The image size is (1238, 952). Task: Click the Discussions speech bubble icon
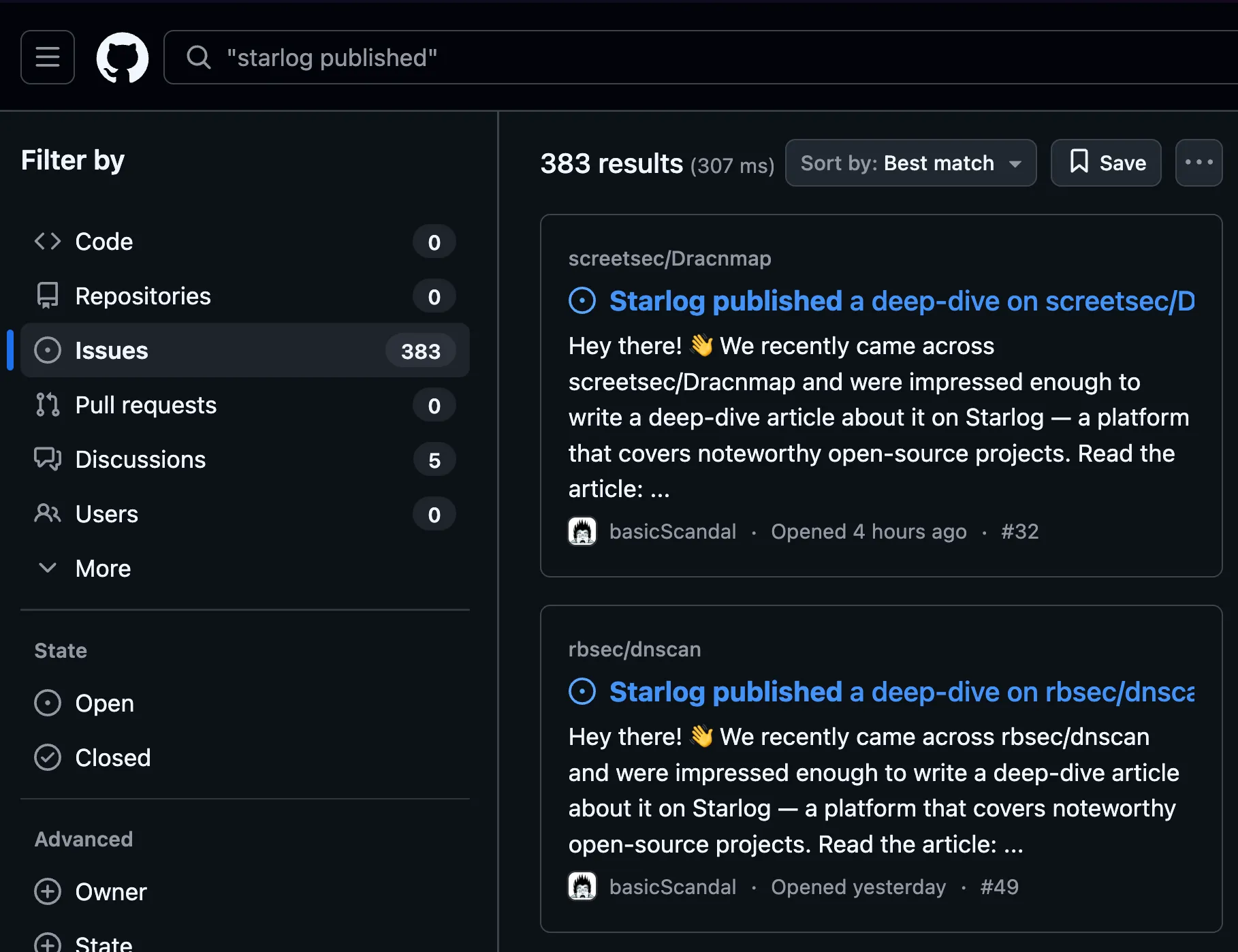[x=47, y=459]
